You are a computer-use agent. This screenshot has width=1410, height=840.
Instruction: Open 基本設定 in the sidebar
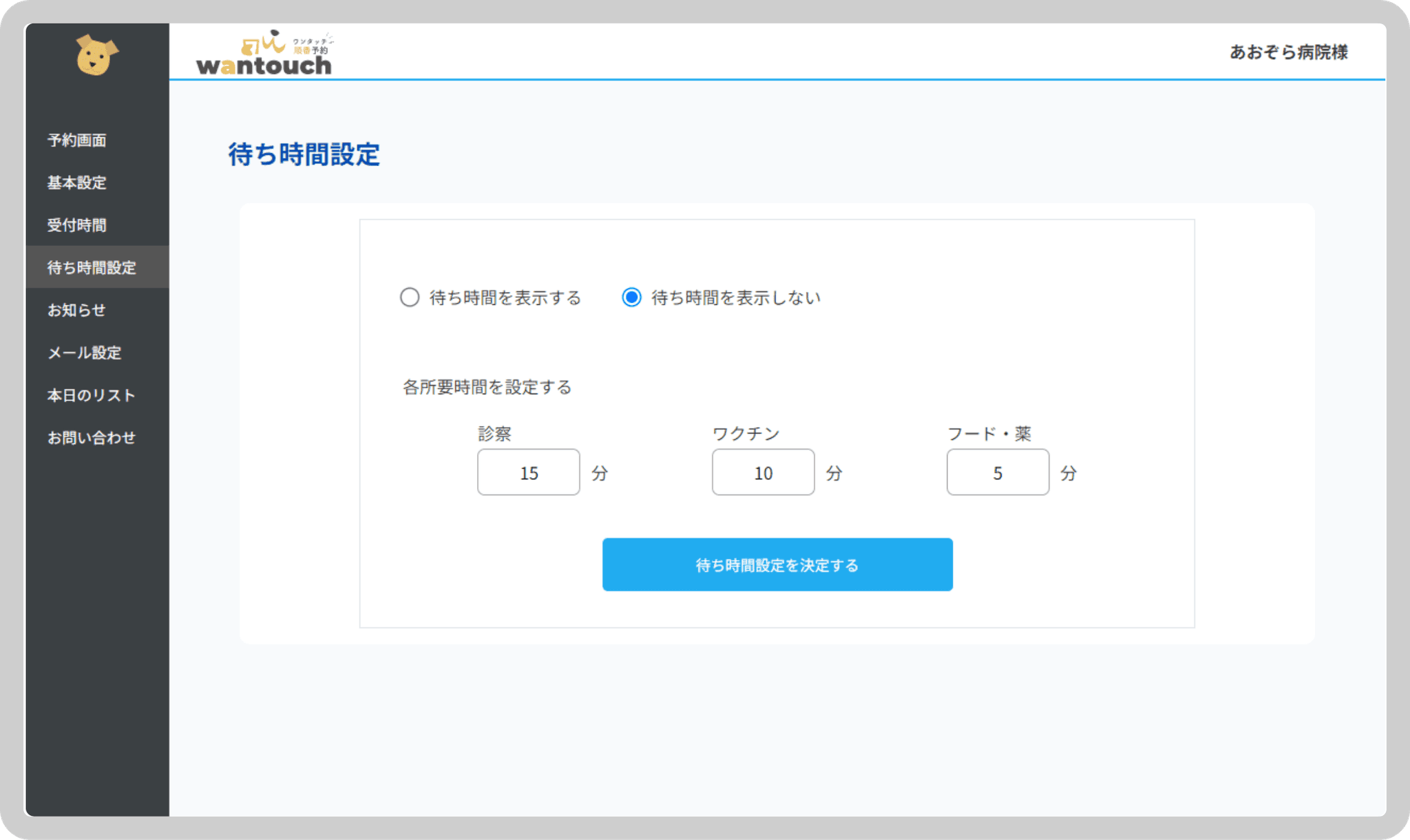(x=76, y=182)
